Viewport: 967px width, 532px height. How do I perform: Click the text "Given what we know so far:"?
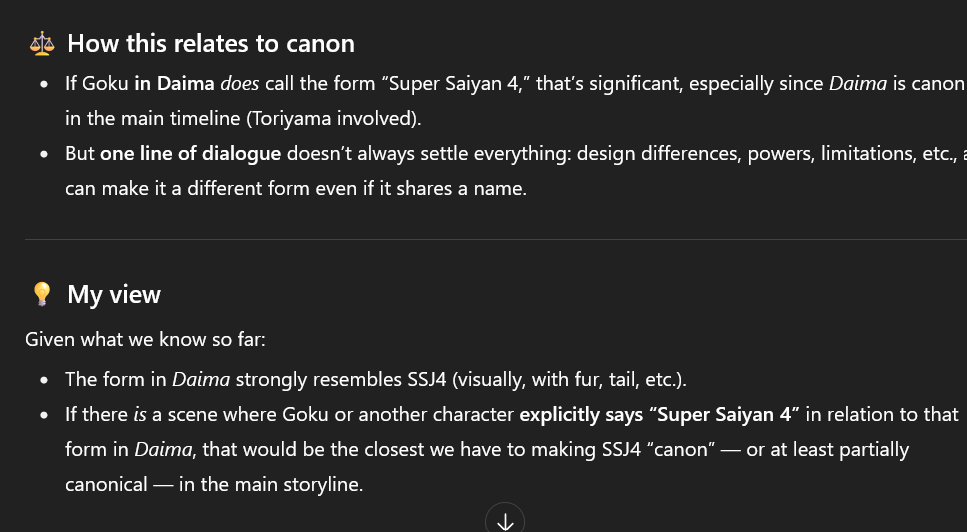pos(146,339)
